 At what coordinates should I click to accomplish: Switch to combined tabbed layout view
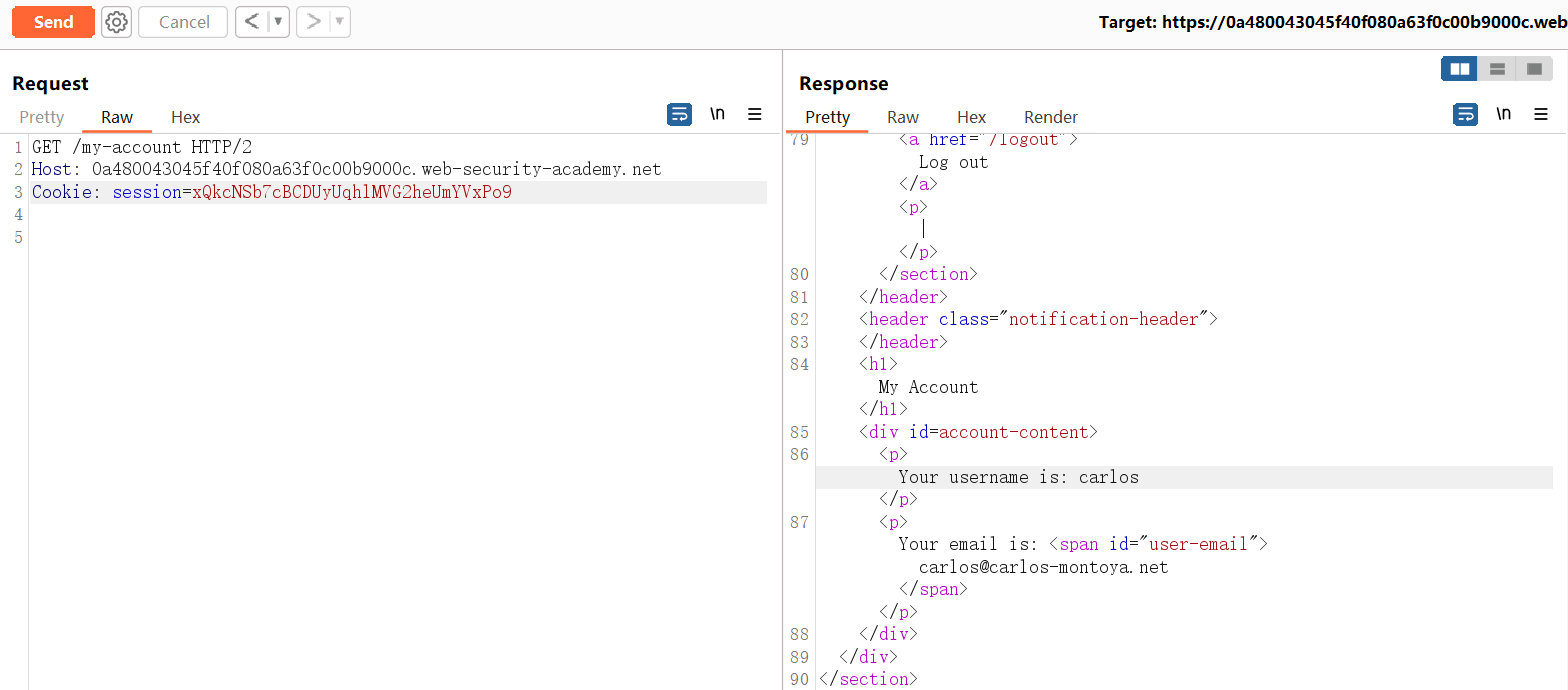click(x=1534, y=69)
